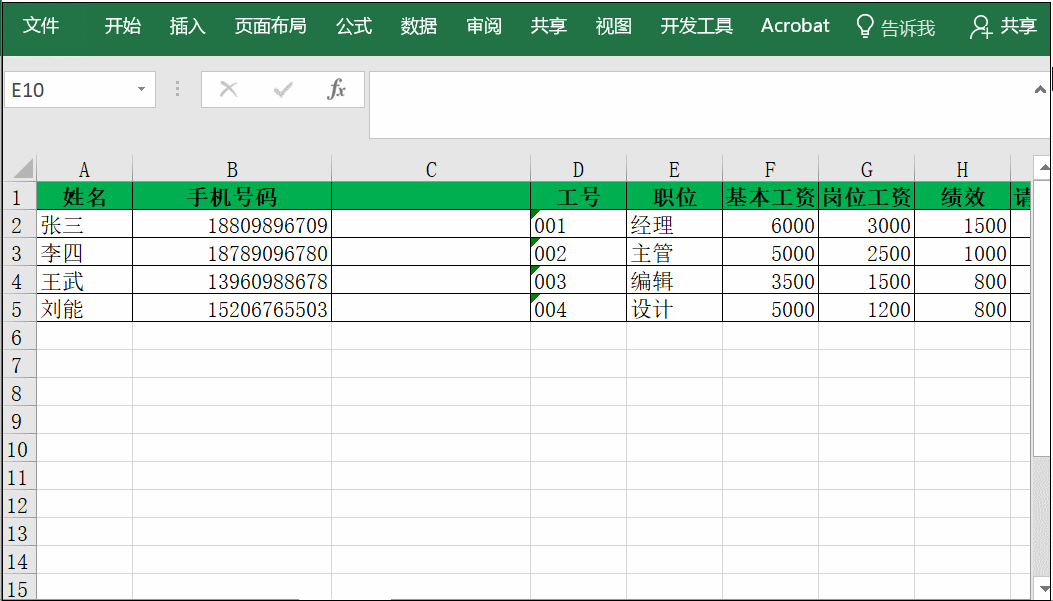The height and width of the screenshot is (601, 1053).
Task: Select the 工号 header cell
Action: point(578,197)
